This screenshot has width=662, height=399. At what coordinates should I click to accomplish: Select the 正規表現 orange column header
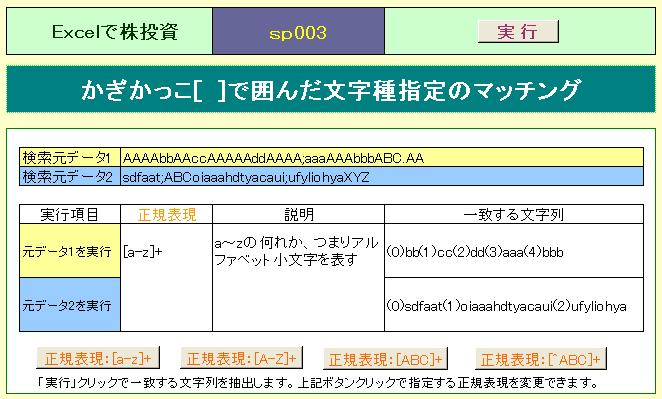[166, 214]
